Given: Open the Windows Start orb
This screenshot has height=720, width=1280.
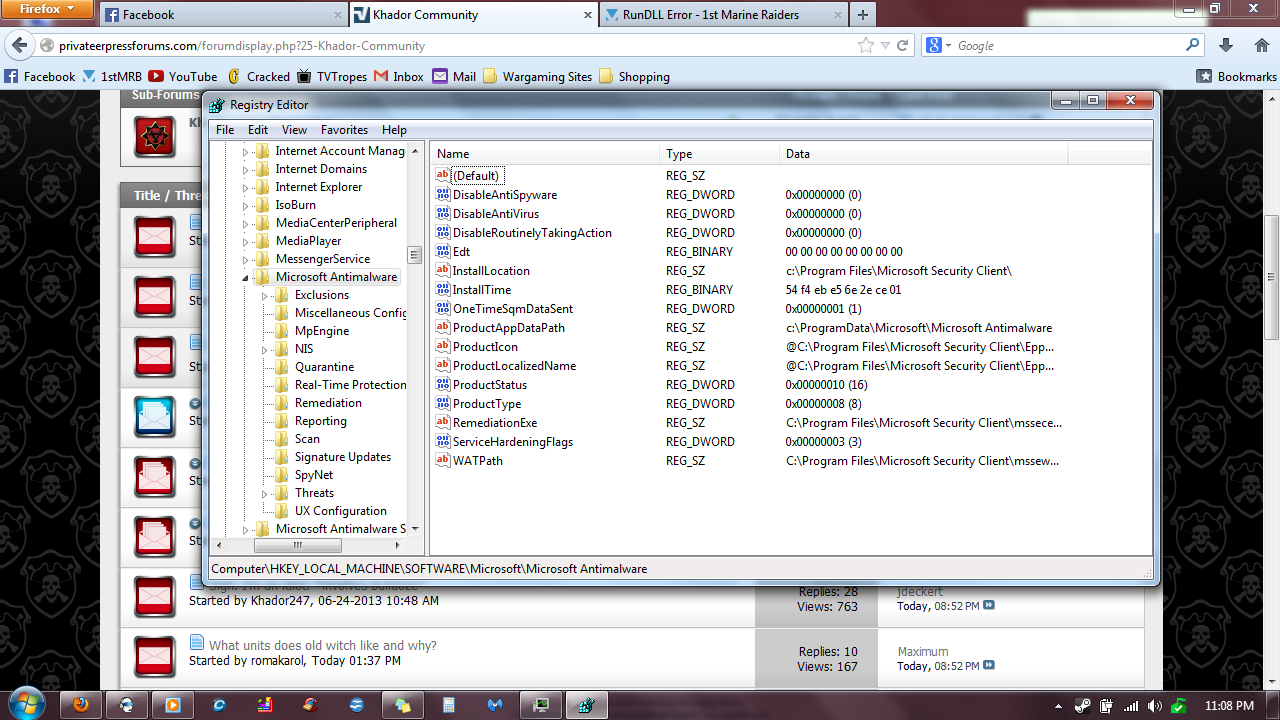Looking at the screenshot, I should pos(25,704).
